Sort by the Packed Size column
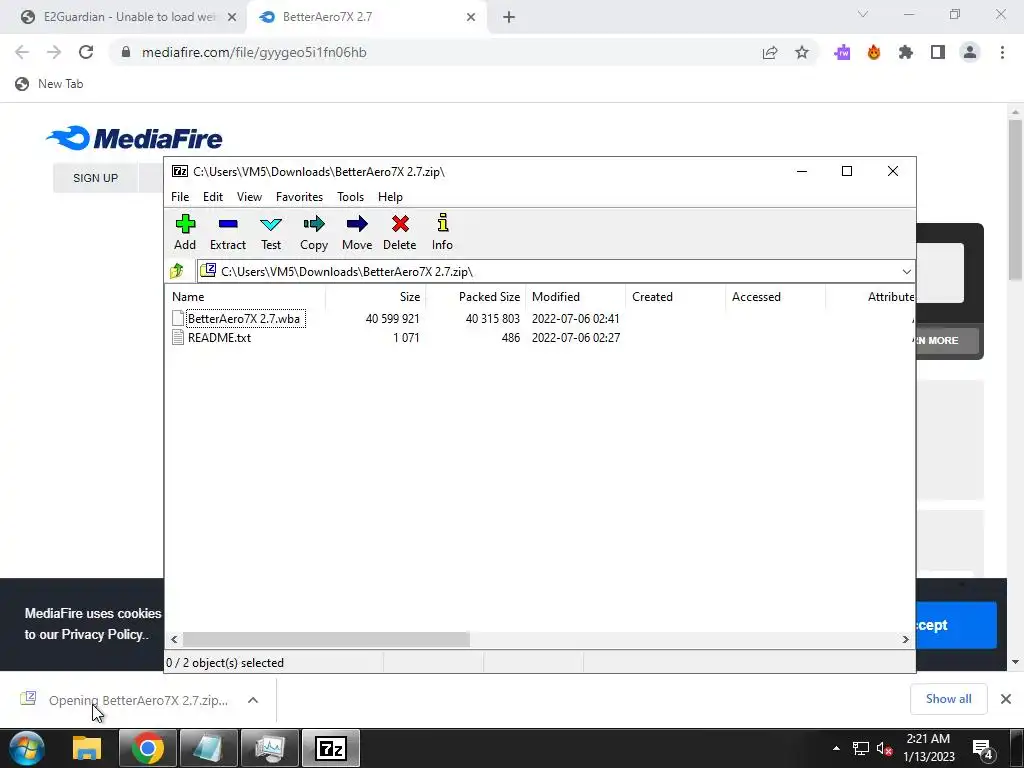Viewport: 1024px width, 768px height. pos(475,296)
